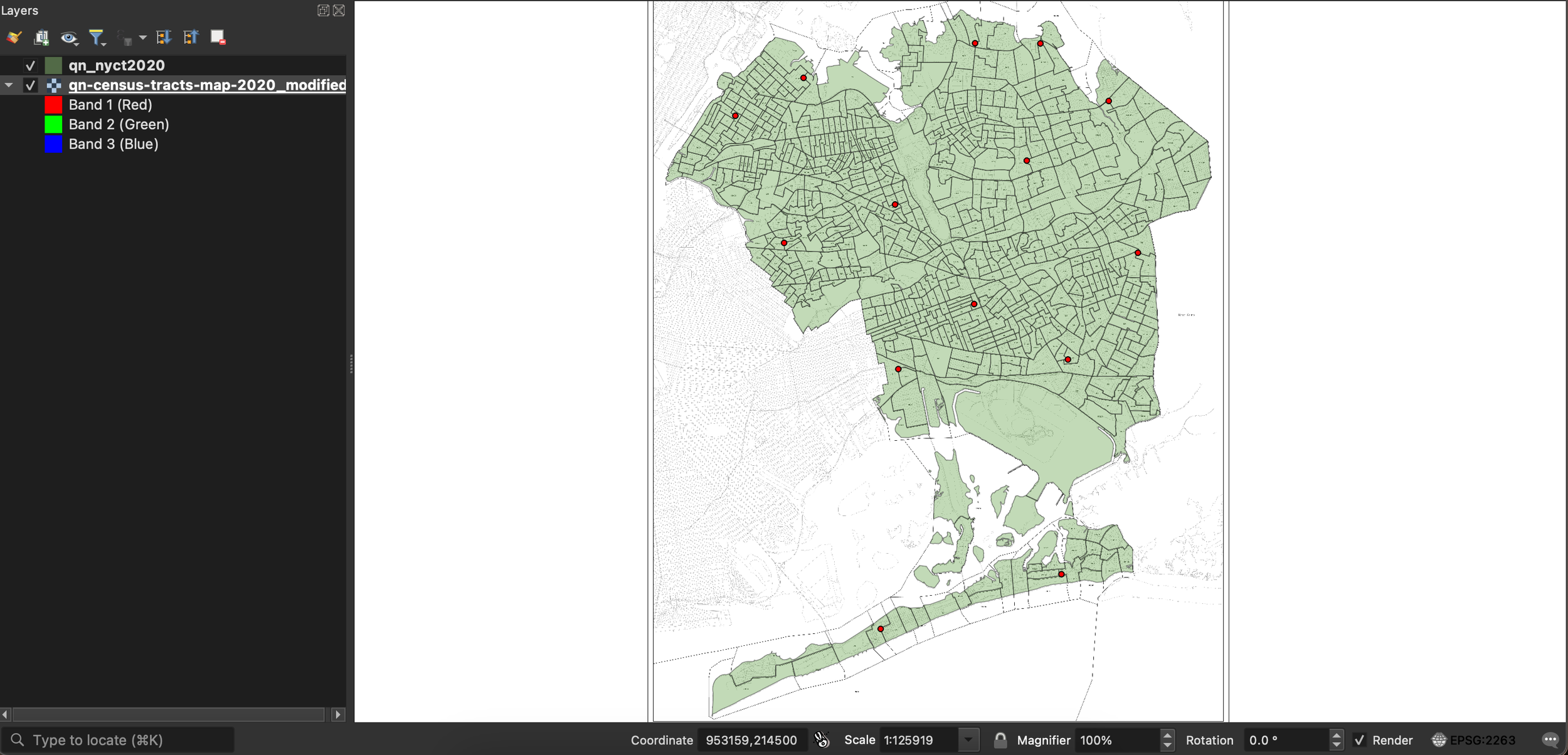Image resolution: width=1568 pixels, height=755 pixels.
Task: Disable the Render checkbox
Action: 1359,740
